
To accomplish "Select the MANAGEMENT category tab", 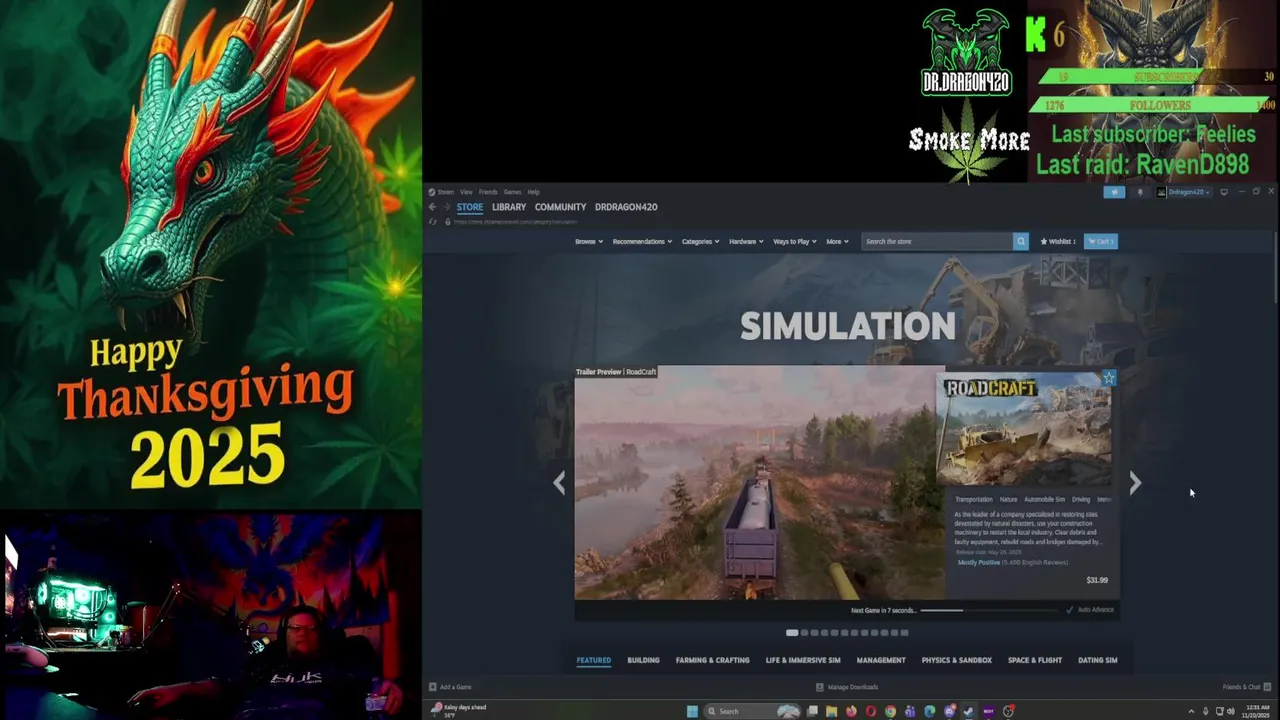I will tap(881, 660).
